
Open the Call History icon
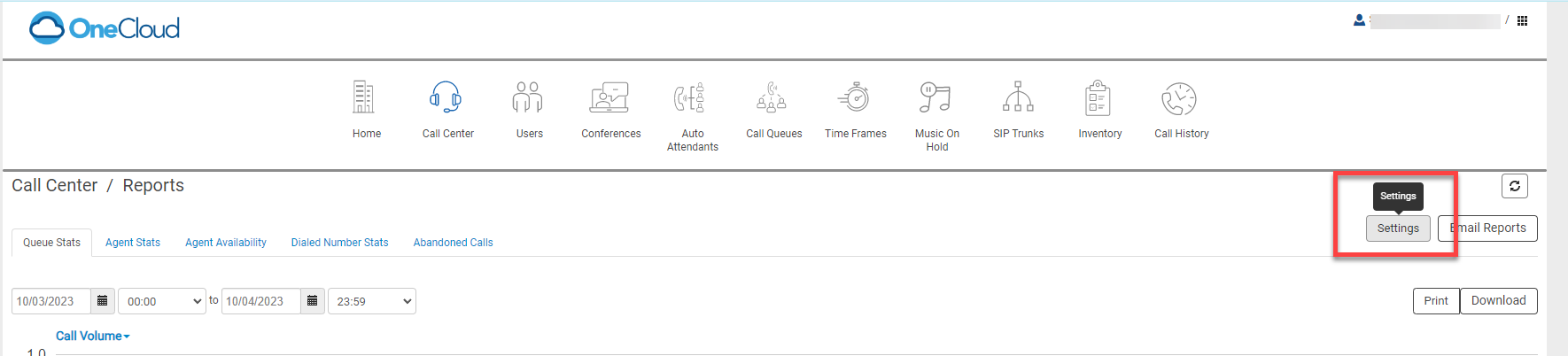[1179, 98]
